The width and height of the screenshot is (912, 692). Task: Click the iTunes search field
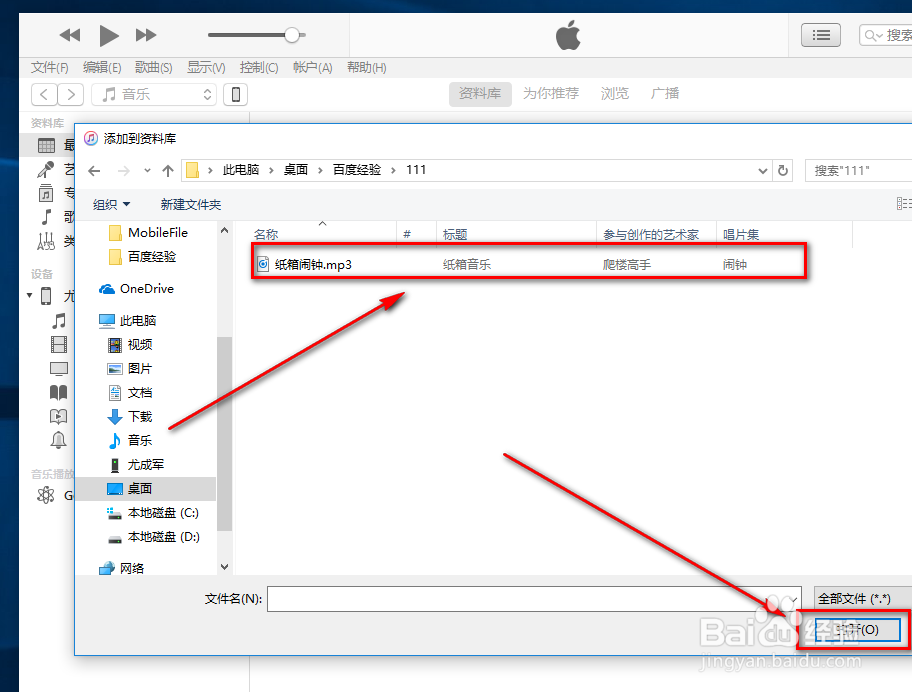click(886, 35)
